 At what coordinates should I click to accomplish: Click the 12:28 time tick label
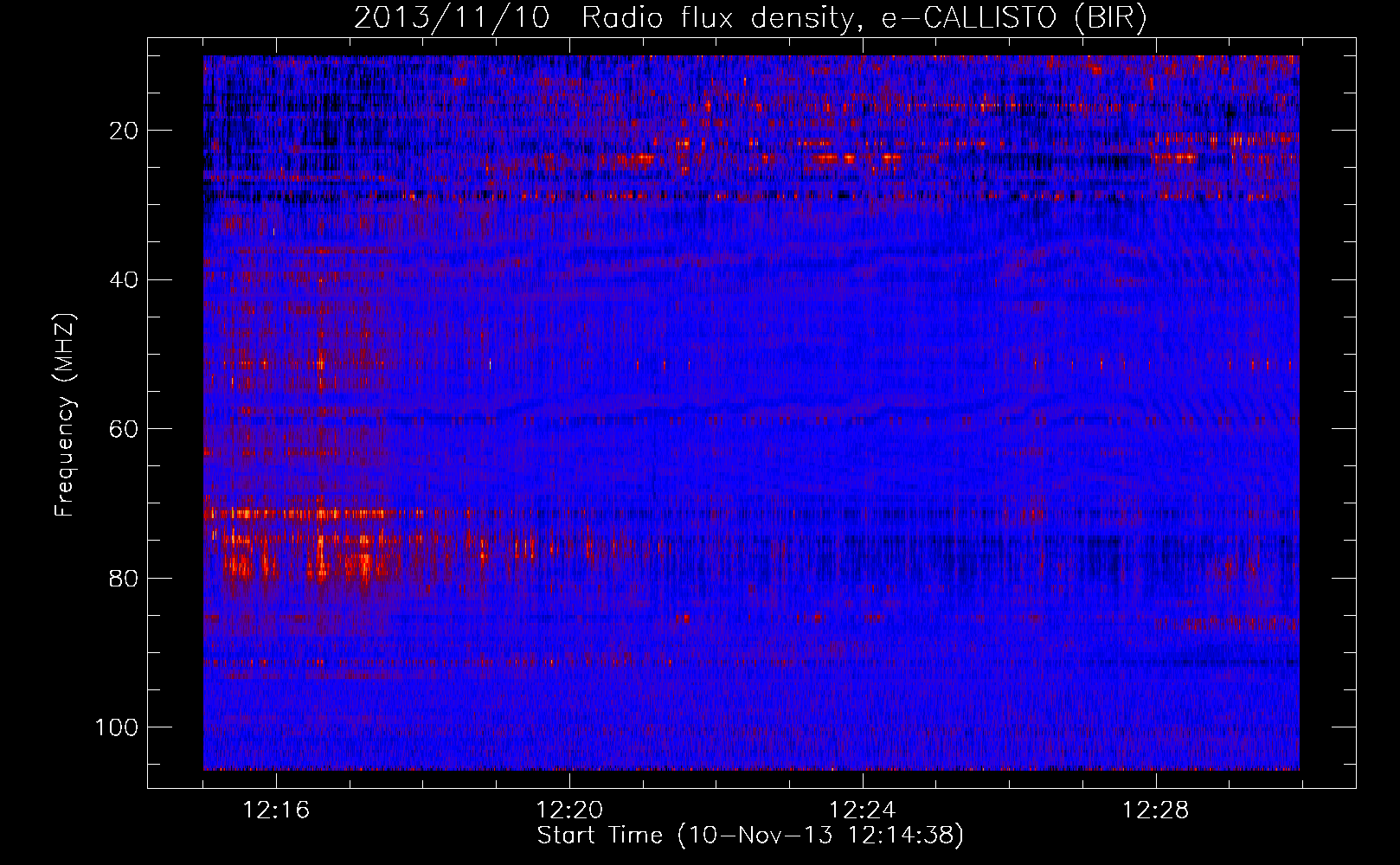pyautogui.click(x=1156, y=811)
